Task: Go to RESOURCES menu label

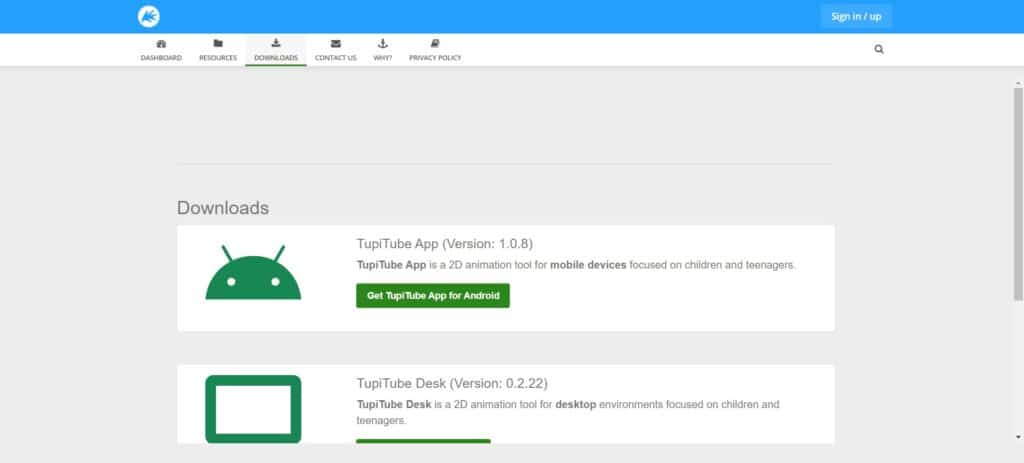Action: [x=218, y=58]
